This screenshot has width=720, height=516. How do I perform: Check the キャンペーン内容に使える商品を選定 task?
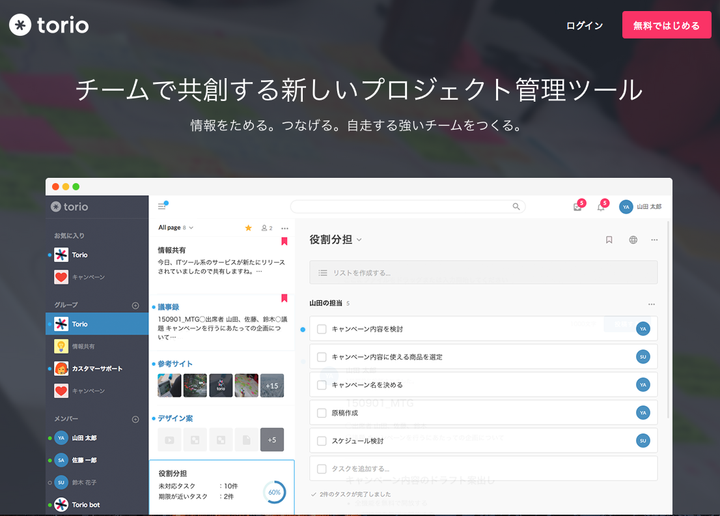[x=322, y=357]
